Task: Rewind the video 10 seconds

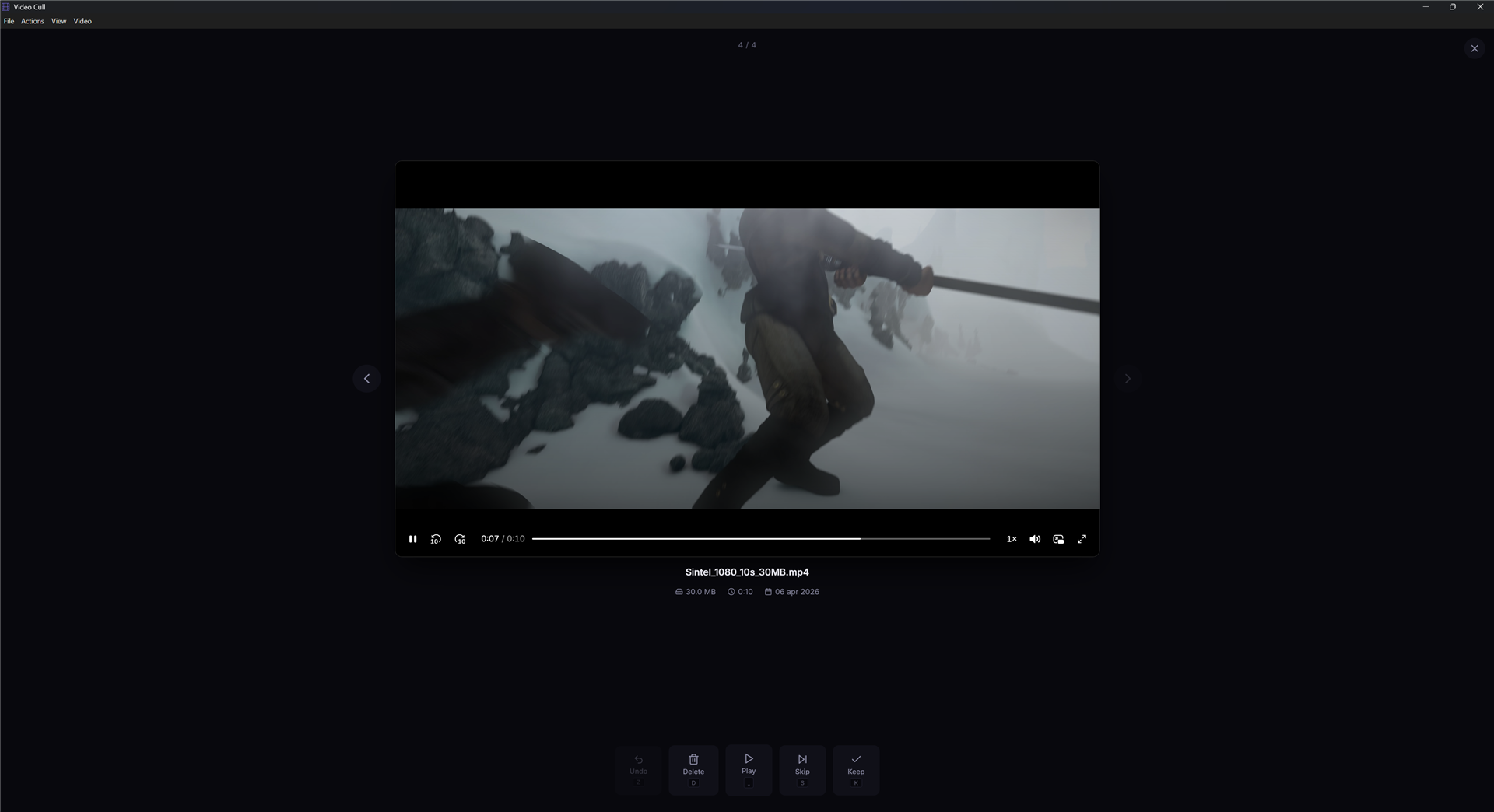Action: point(436,539)
